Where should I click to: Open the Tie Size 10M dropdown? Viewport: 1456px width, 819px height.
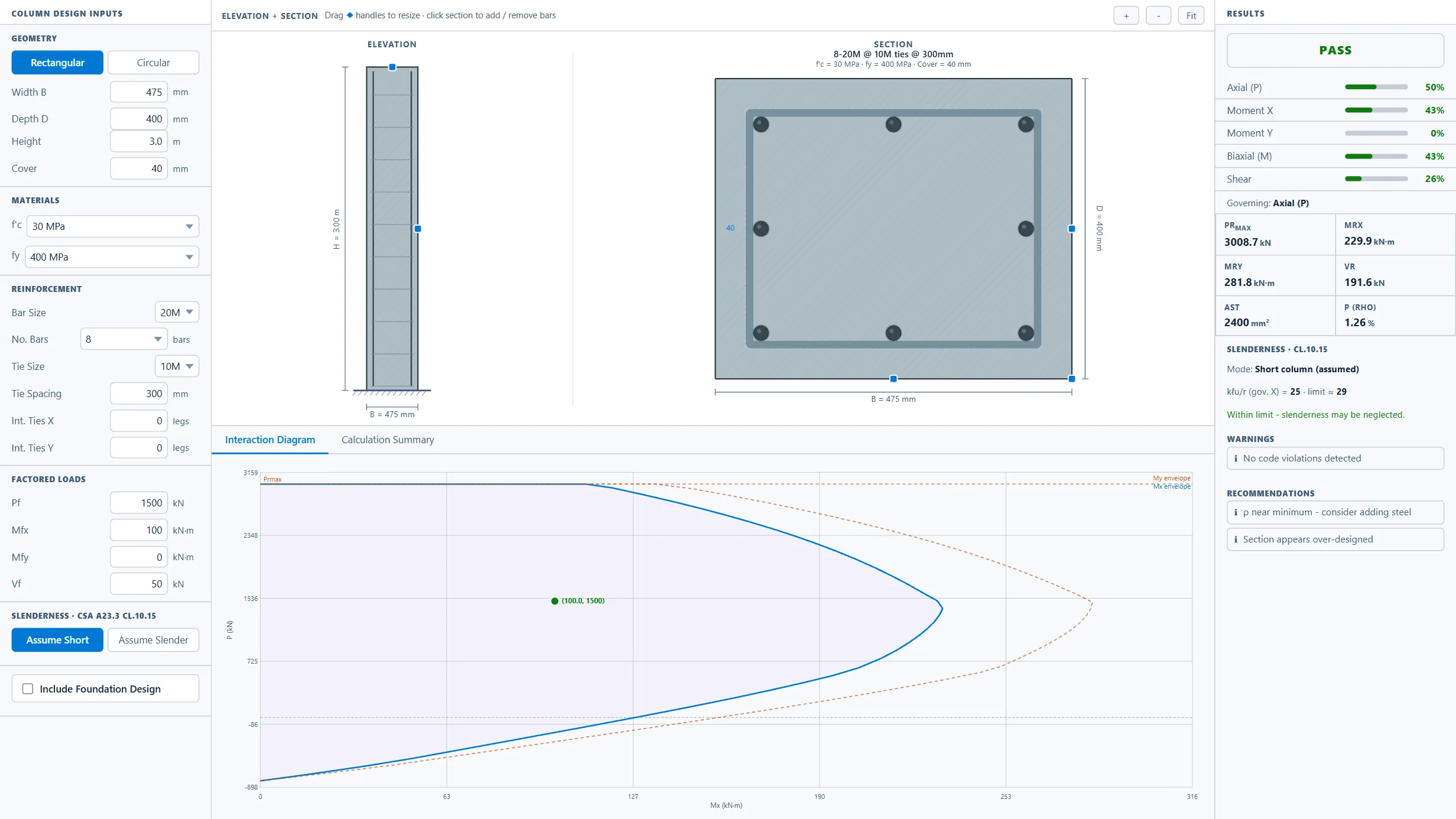[x=177, y=366]
